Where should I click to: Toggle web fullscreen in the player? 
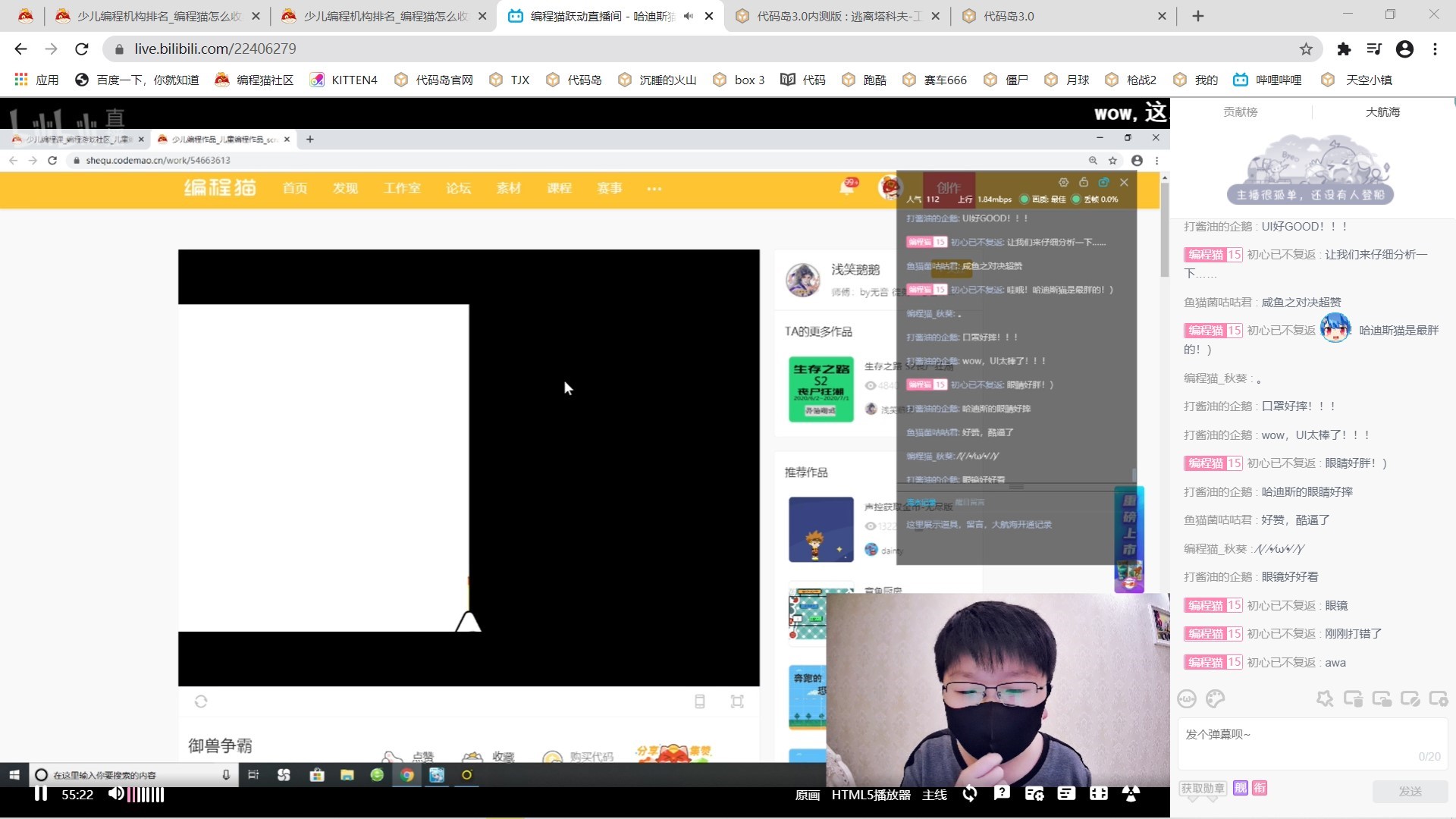point(1099,794)
